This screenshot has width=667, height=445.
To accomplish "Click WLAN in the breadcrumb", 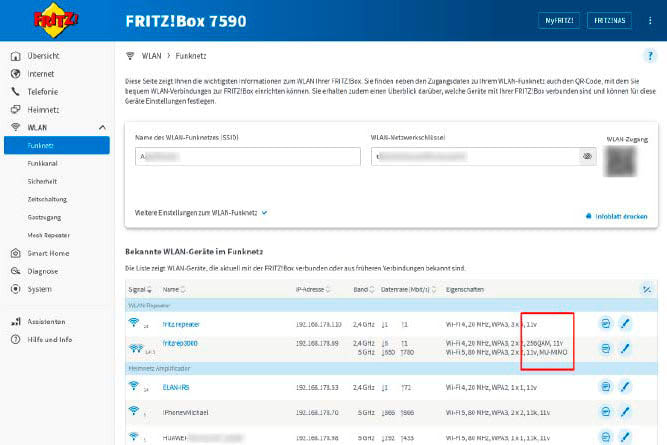I will pos(151,56).
